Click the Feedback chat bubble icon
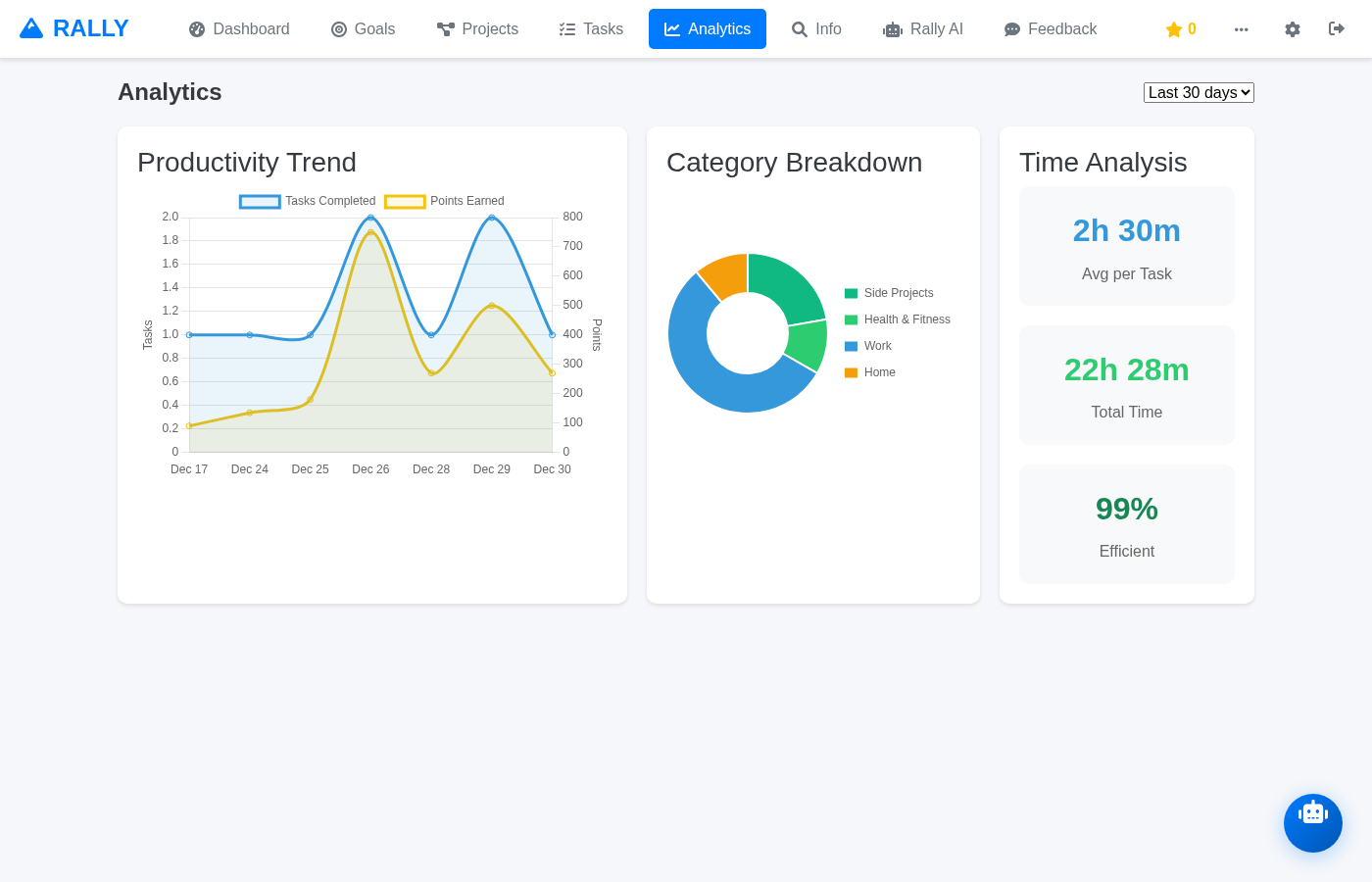This screenshot has width=1372, height=882. (1010, 29)
